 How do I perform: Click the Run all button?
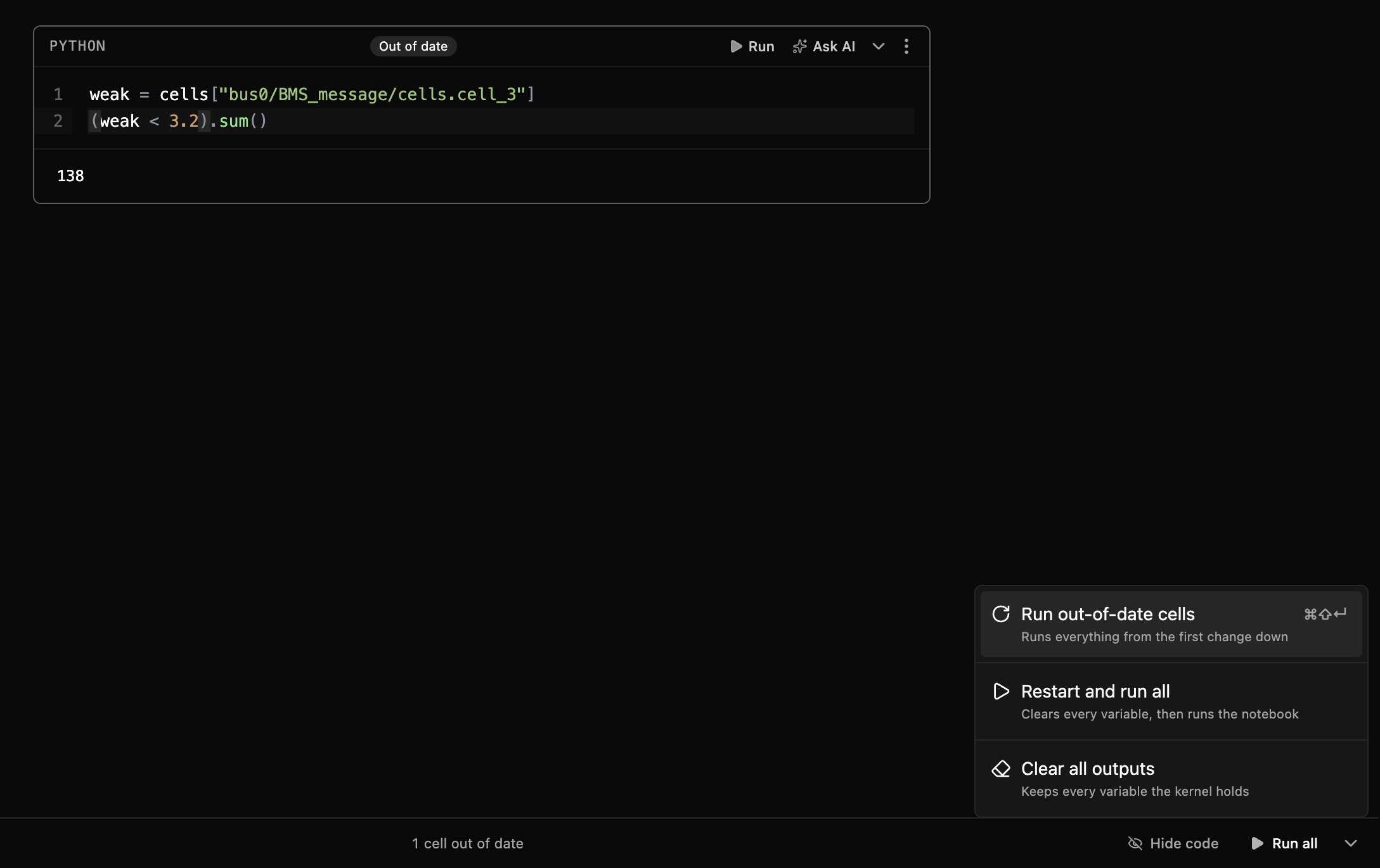pyautogui.click(x=1285, y=843)
